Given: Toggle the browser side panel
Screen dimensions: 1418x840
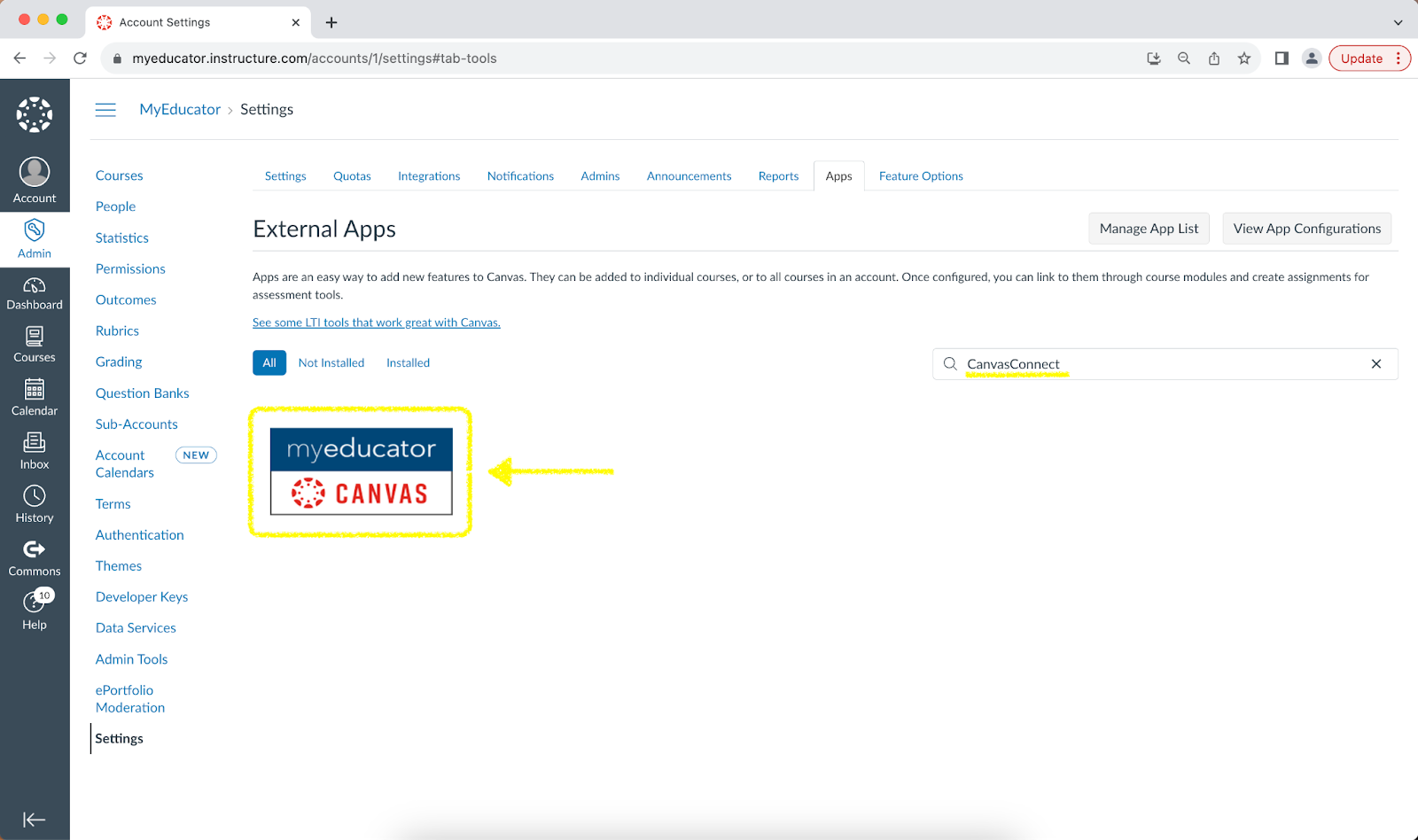Looking at the screenshot, I should click(x=1282, y=58).
